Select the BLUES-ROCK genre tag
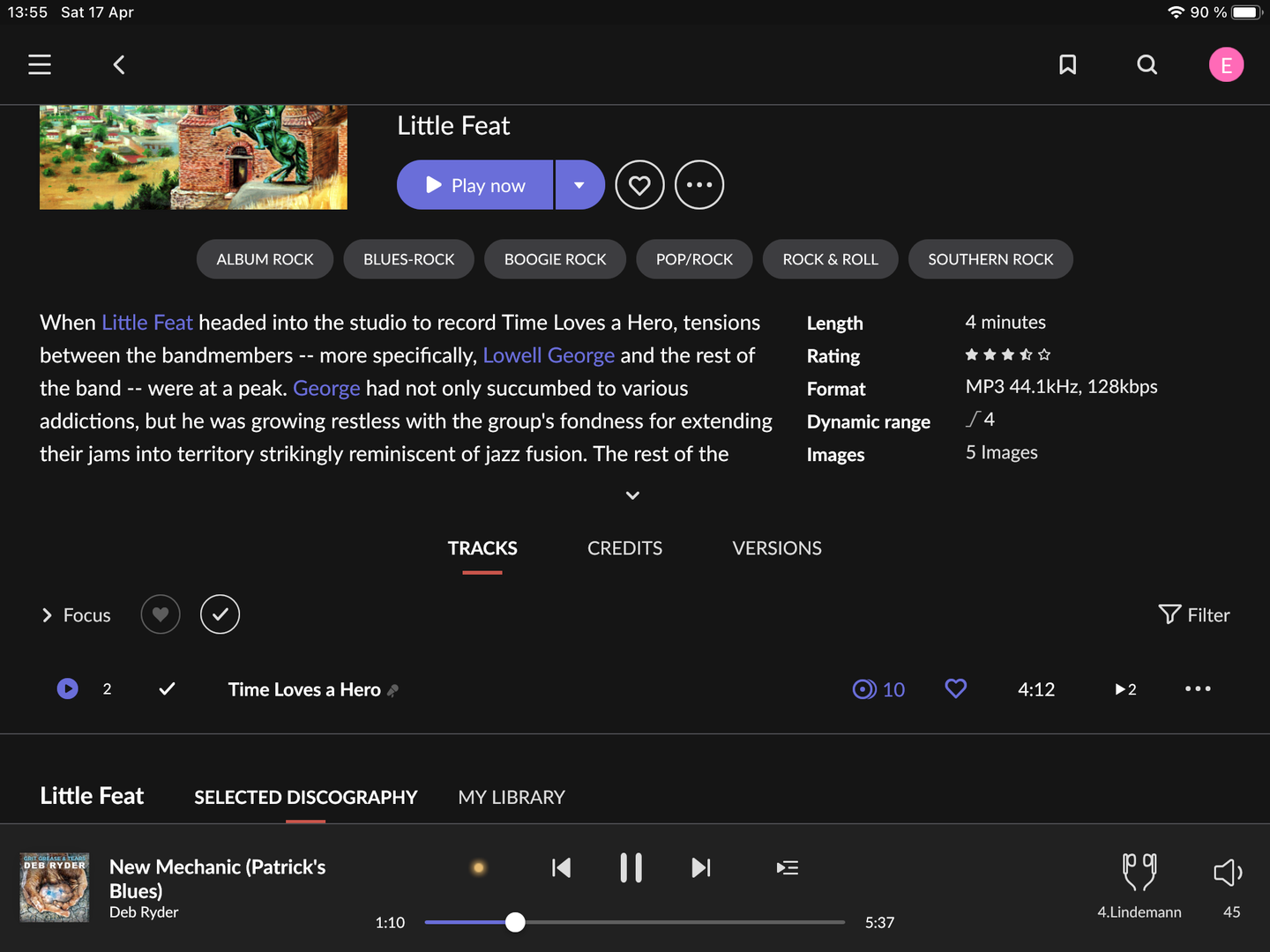The height and width of the screenshot is (952, 1270). tap(408, 259)
